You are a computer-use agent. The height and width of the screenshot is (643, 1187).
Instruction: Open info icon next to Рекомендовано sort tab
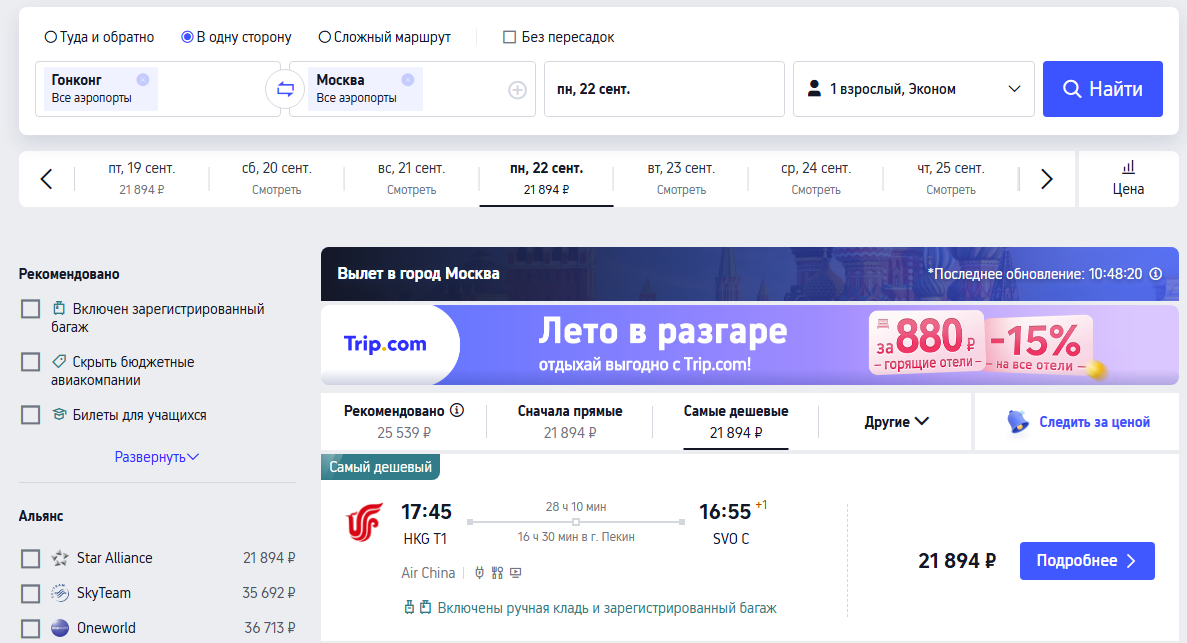coord(456,410)
